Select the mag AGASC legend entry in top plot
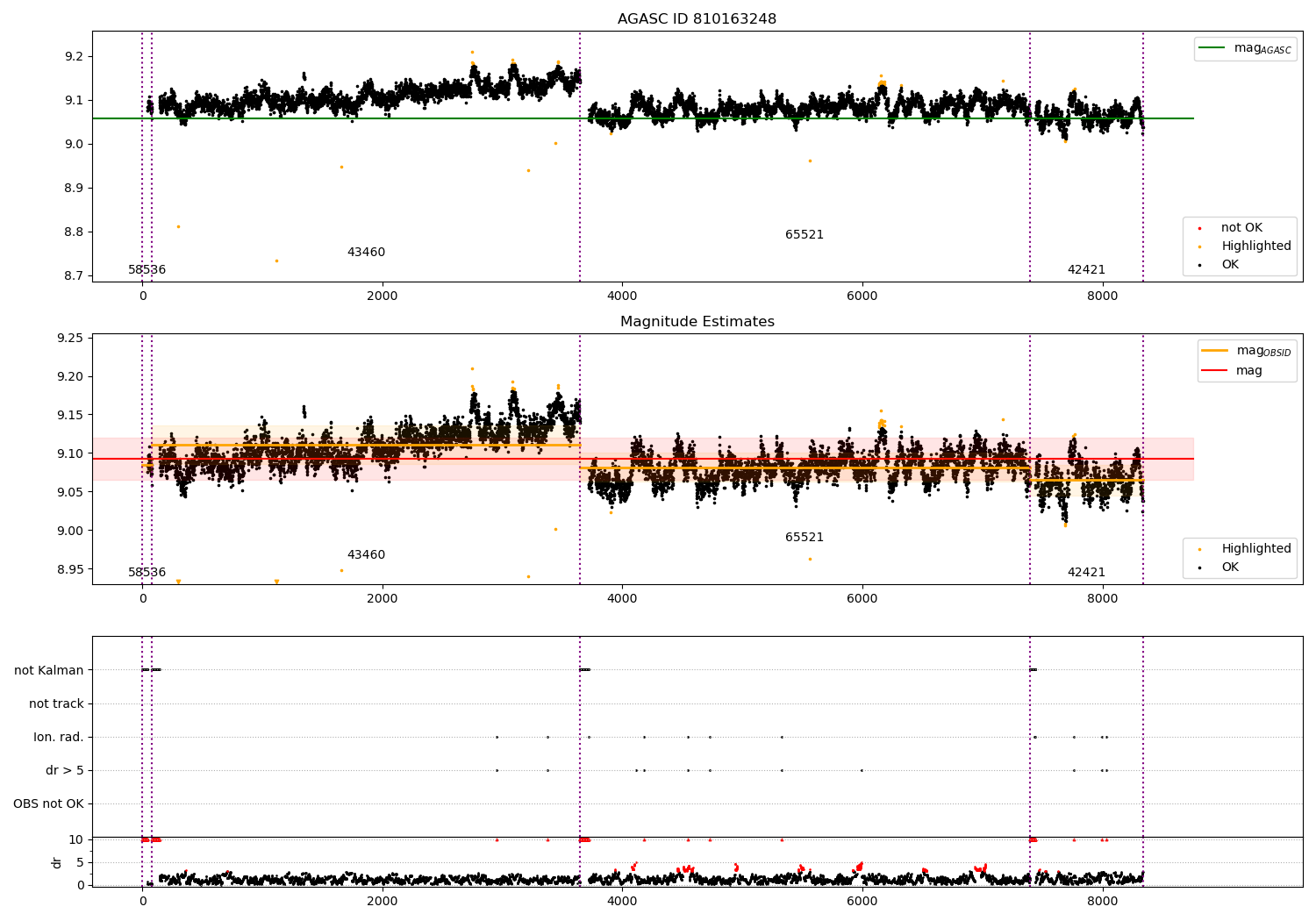The height and width of the screenshot is (921, 1316). (1245, 48)
